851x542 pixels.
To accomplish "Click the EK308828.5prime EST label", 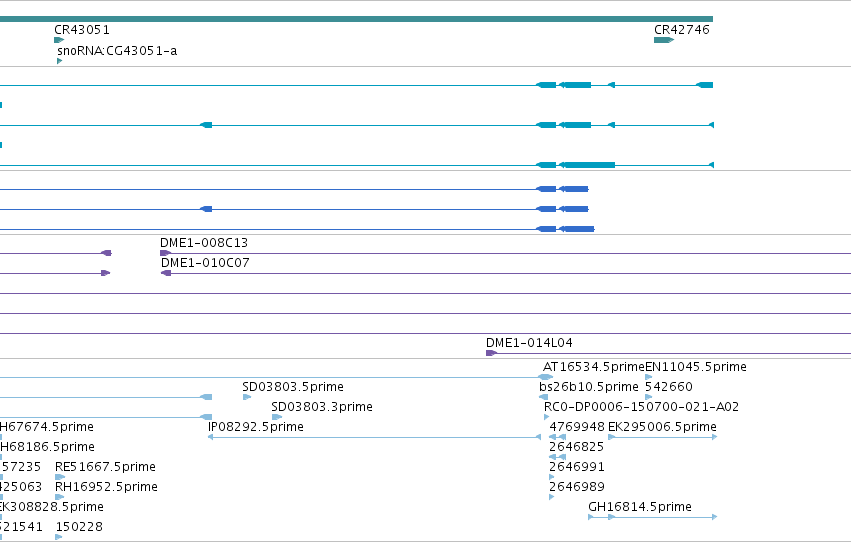I will tap(52, 507).
